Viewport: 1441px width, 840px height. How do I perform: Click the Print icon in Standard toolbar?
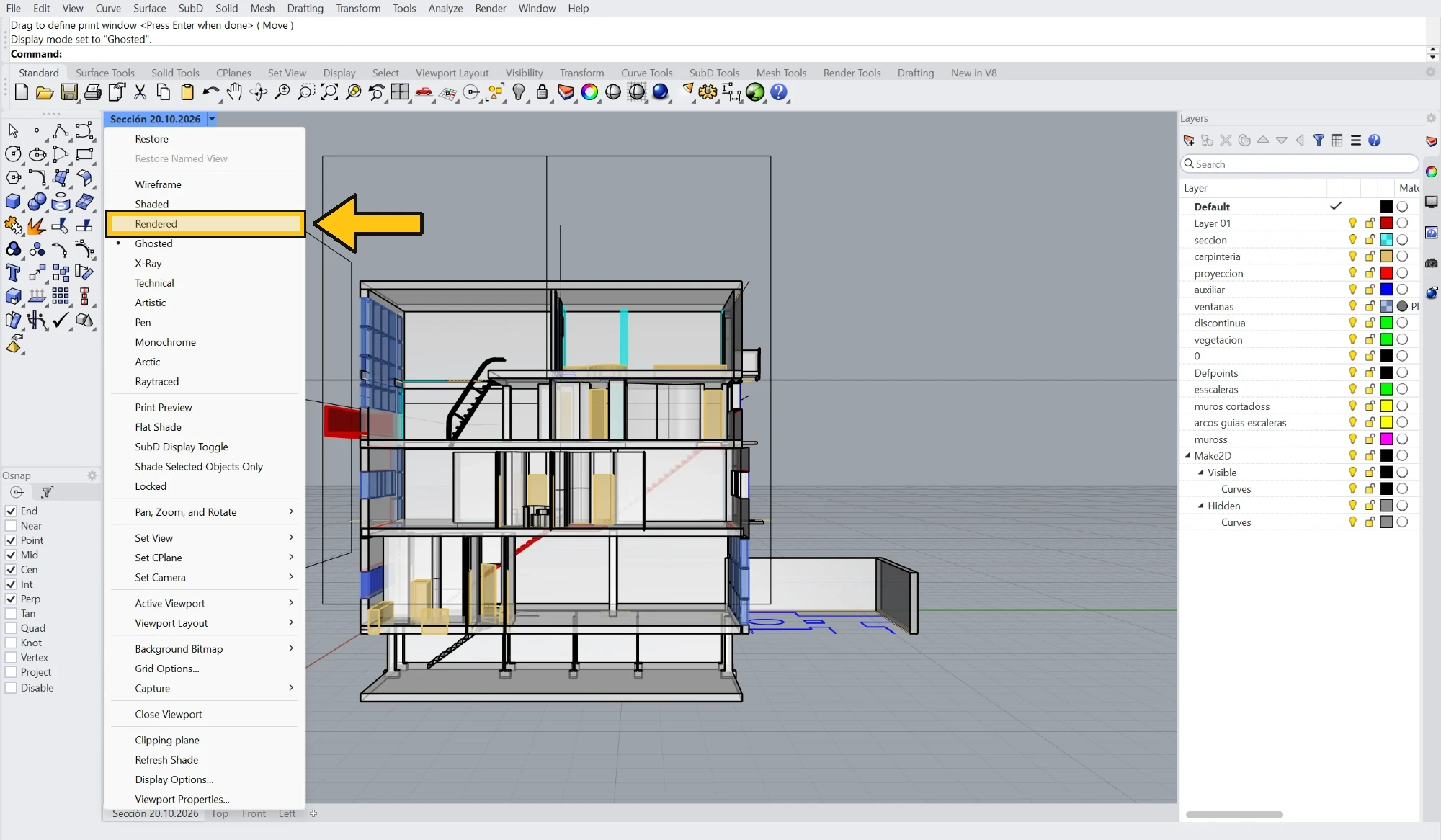[93, 92]
